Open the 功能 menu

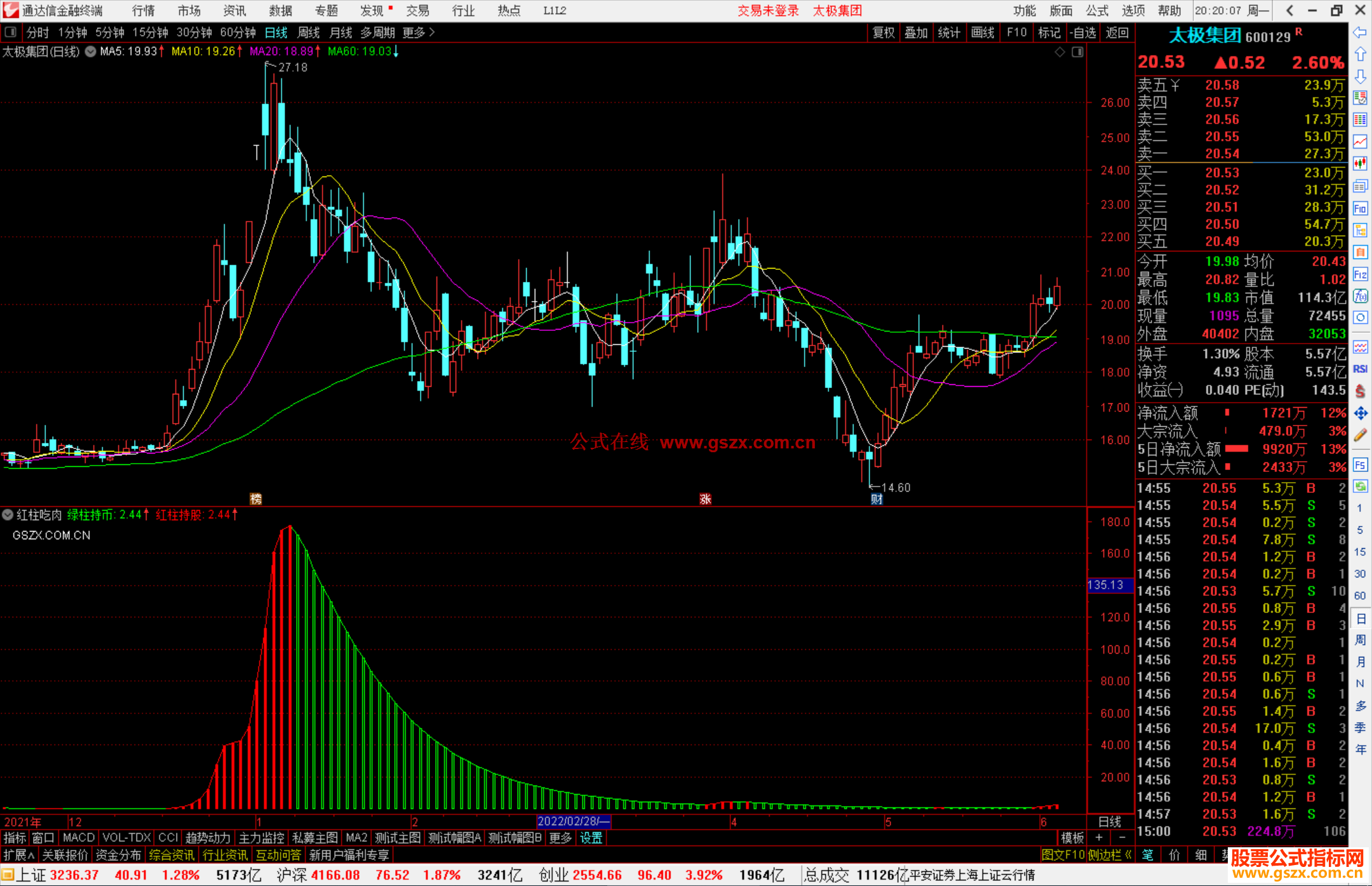click(x=1025, y=11)
